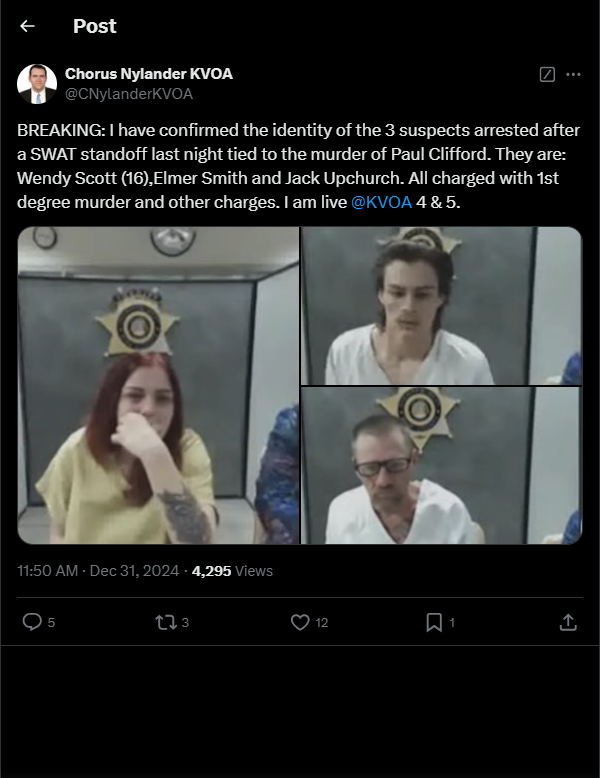
Task: Open the three-dot more options menu
Action: click(x=573, y=74)
